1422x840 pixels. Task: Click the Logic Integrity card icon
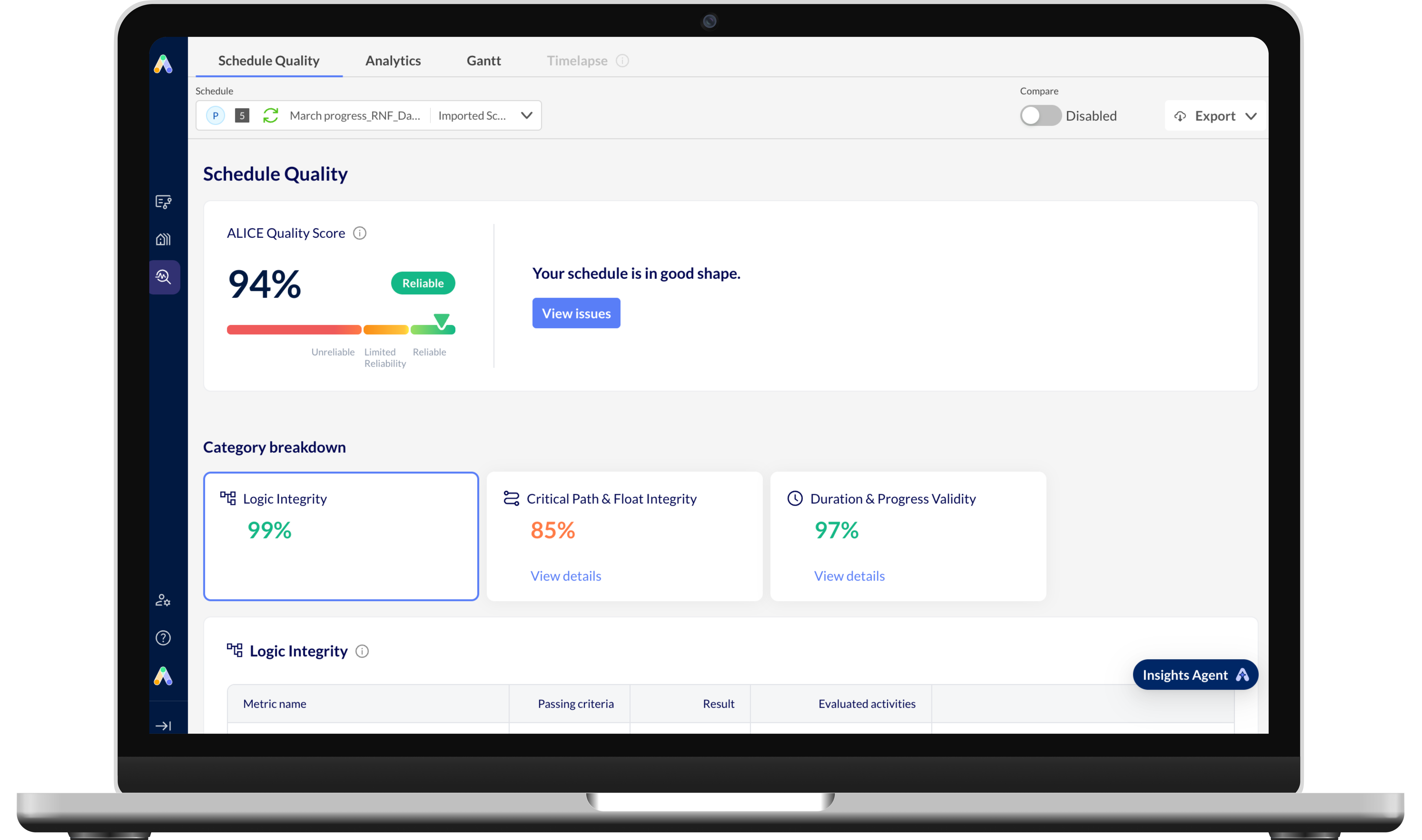click(x=228, y=498)
